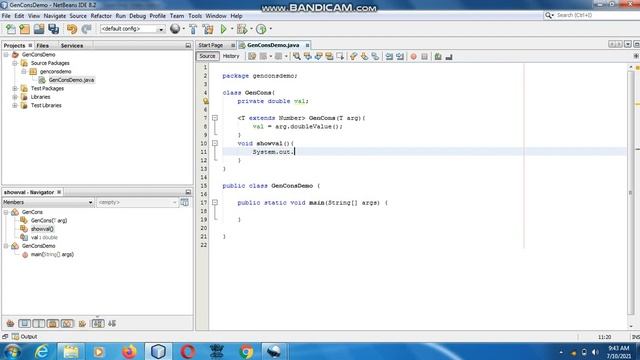Collapse GenConsDemo project node
Image resolution: width=640 pixels, height=360 pixels.
[x=7, y=54]
